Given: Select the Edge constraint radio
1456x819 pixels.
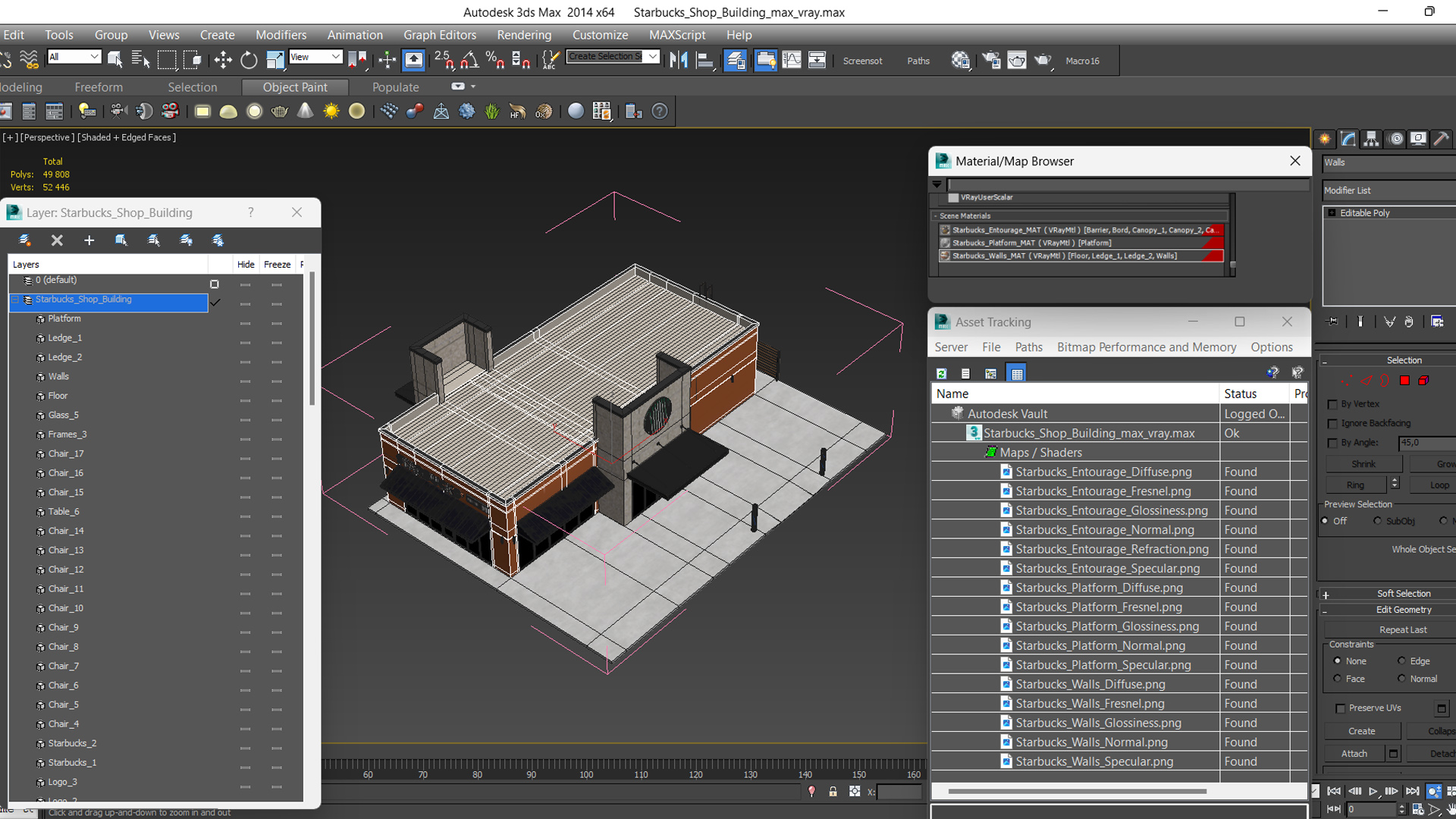Looking at the screenshot, I should click(1401, 661).
